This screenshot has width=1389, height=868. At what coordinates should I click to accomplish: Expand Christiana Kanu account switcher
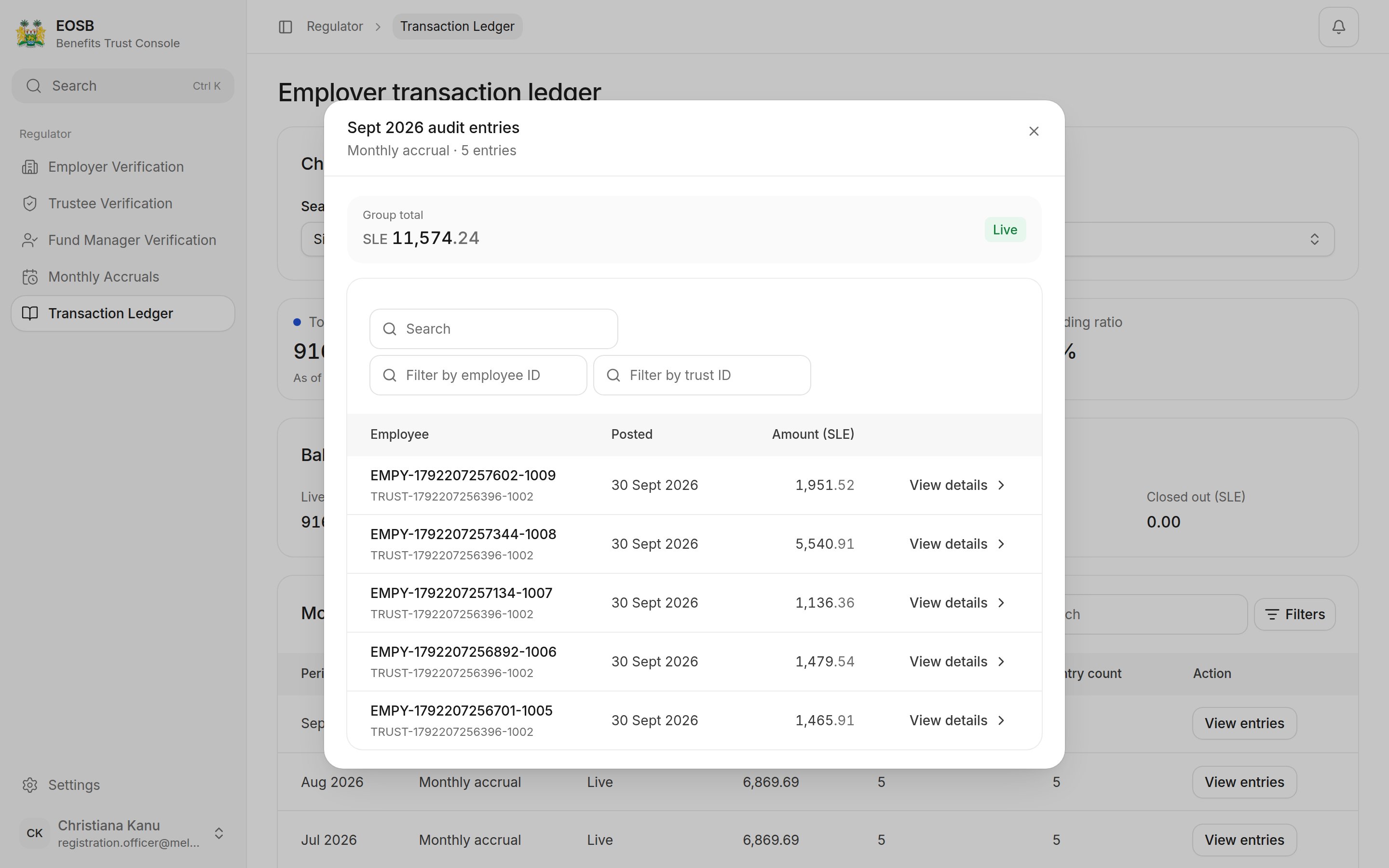[x=218, y=834]
